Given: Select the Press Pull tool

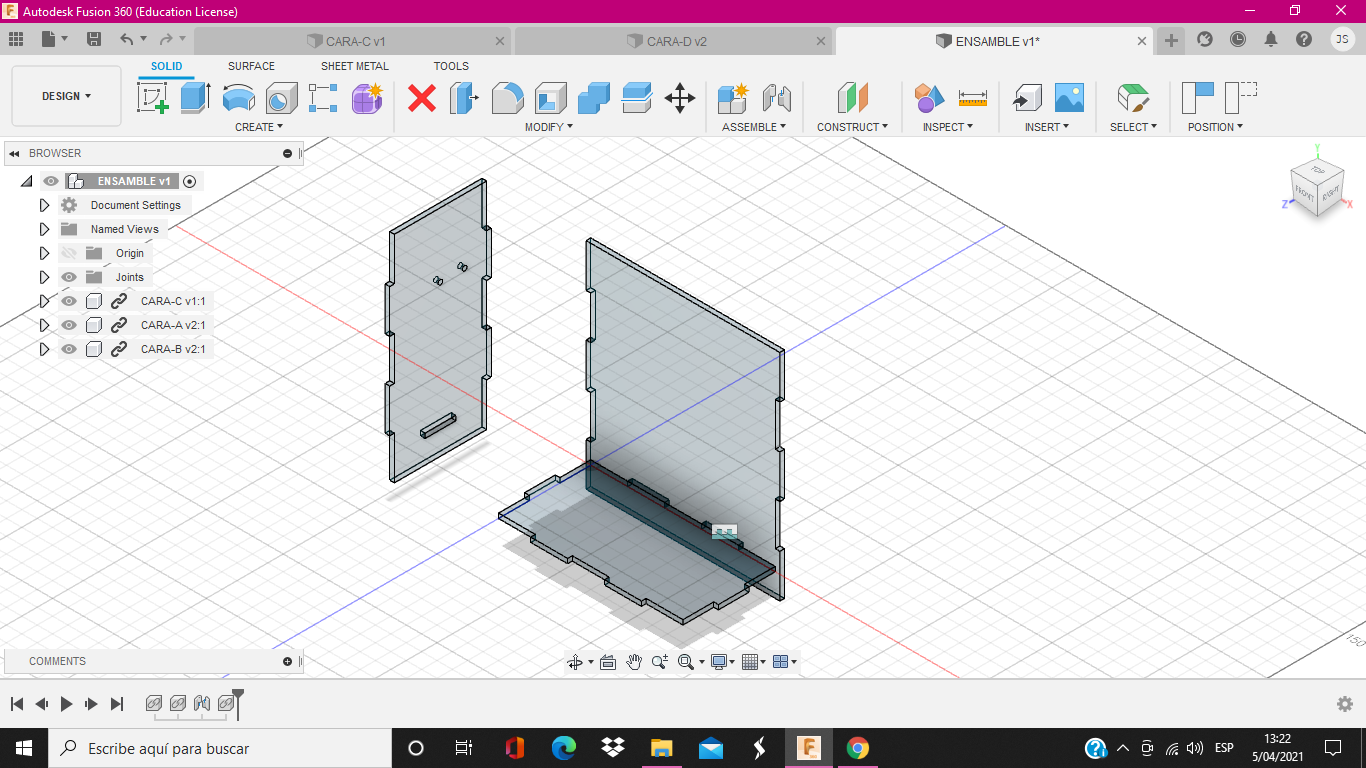Looking at the screenshot, I should pyautogui.click(x=465, y=98).
